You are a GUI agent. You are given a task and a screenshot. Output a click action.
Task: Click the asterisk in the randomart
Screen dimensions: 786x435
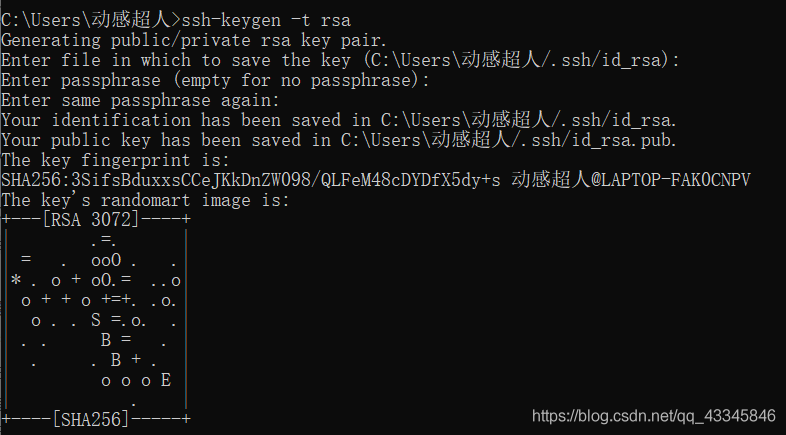(x=16, y=280)
